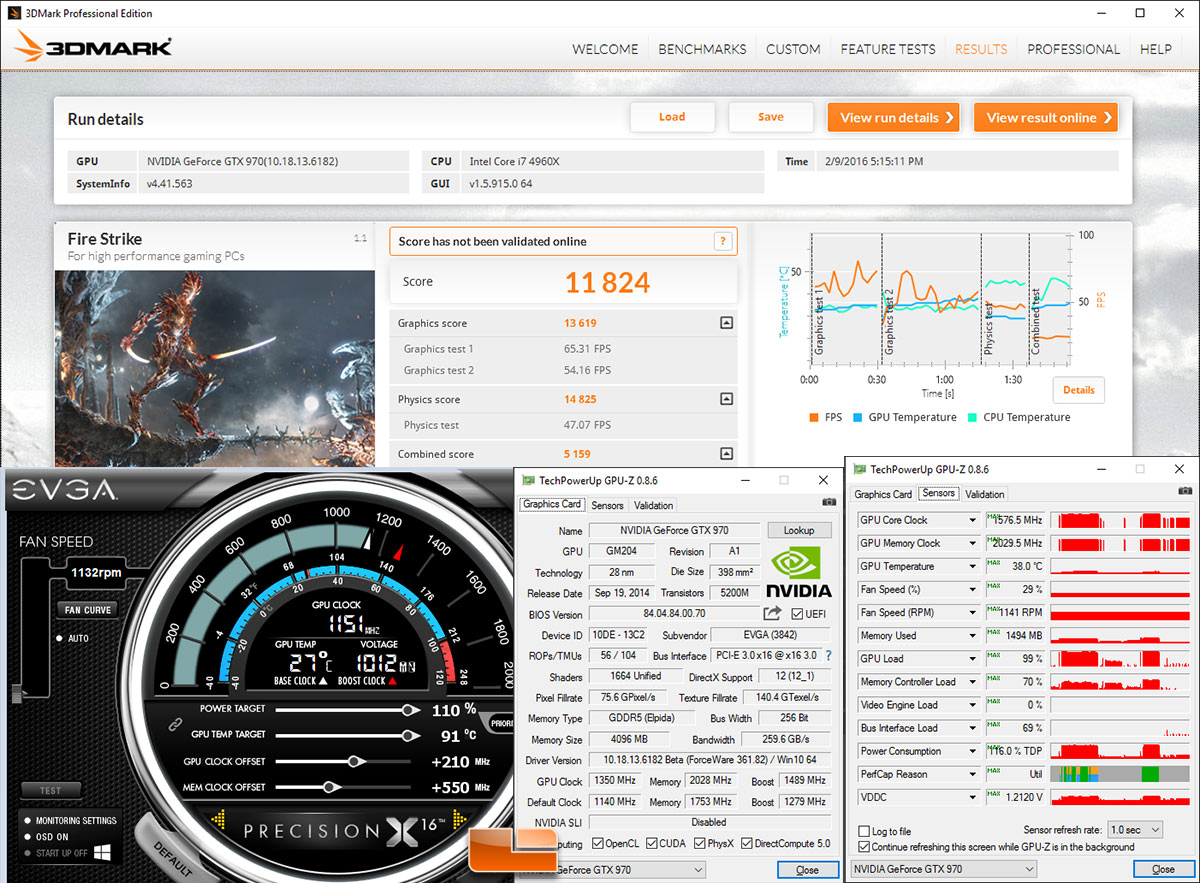
Task: Click the chain link icon beside Power Target
Action: (x=173, y=722)
